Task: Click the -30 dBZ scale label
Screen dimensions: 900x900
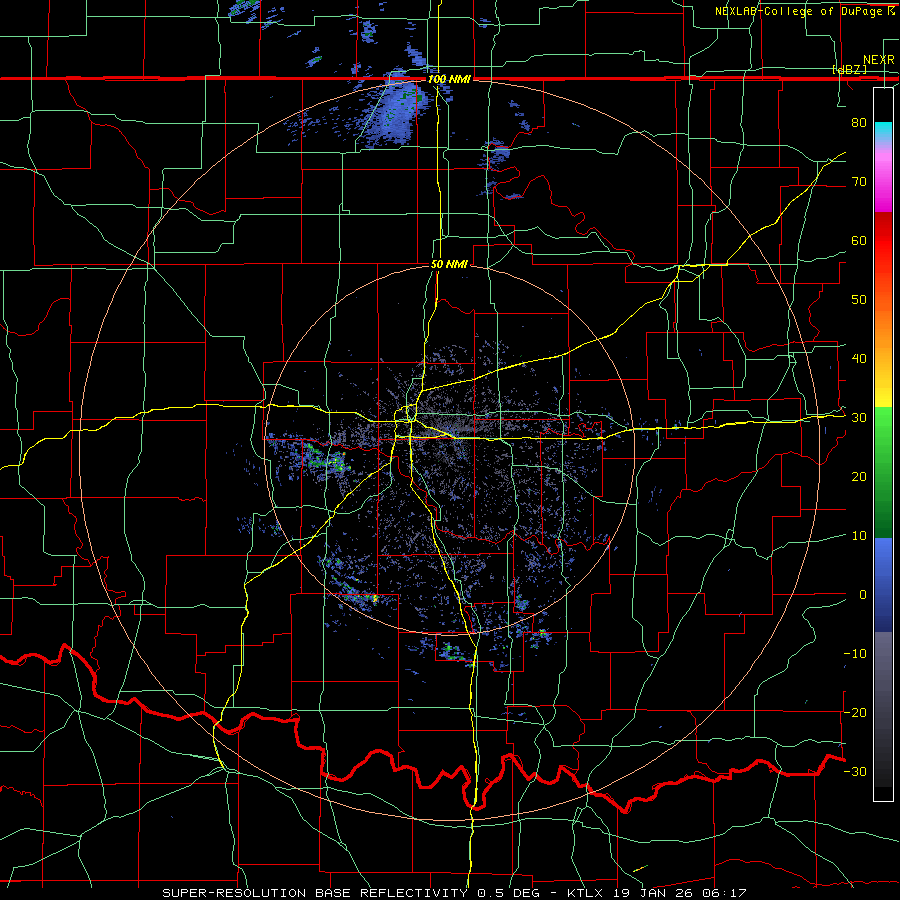Action: [855, 772]
